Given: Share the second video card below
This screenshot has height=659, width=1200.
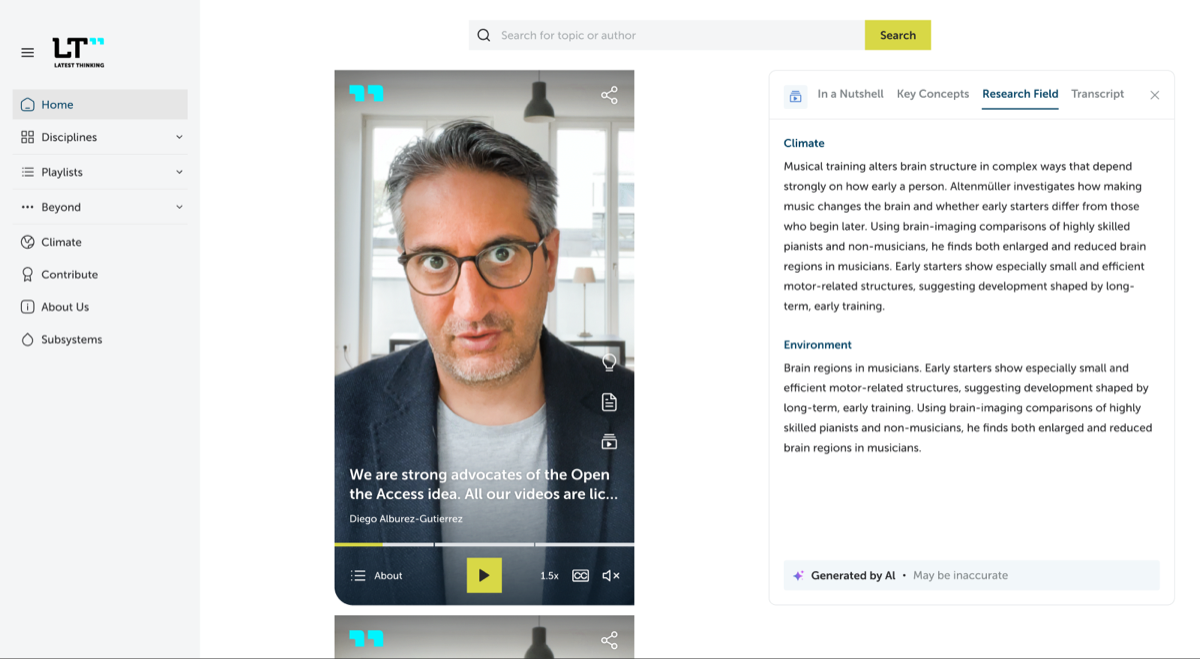Looking at the screenshot, I should tap(609, 640).
